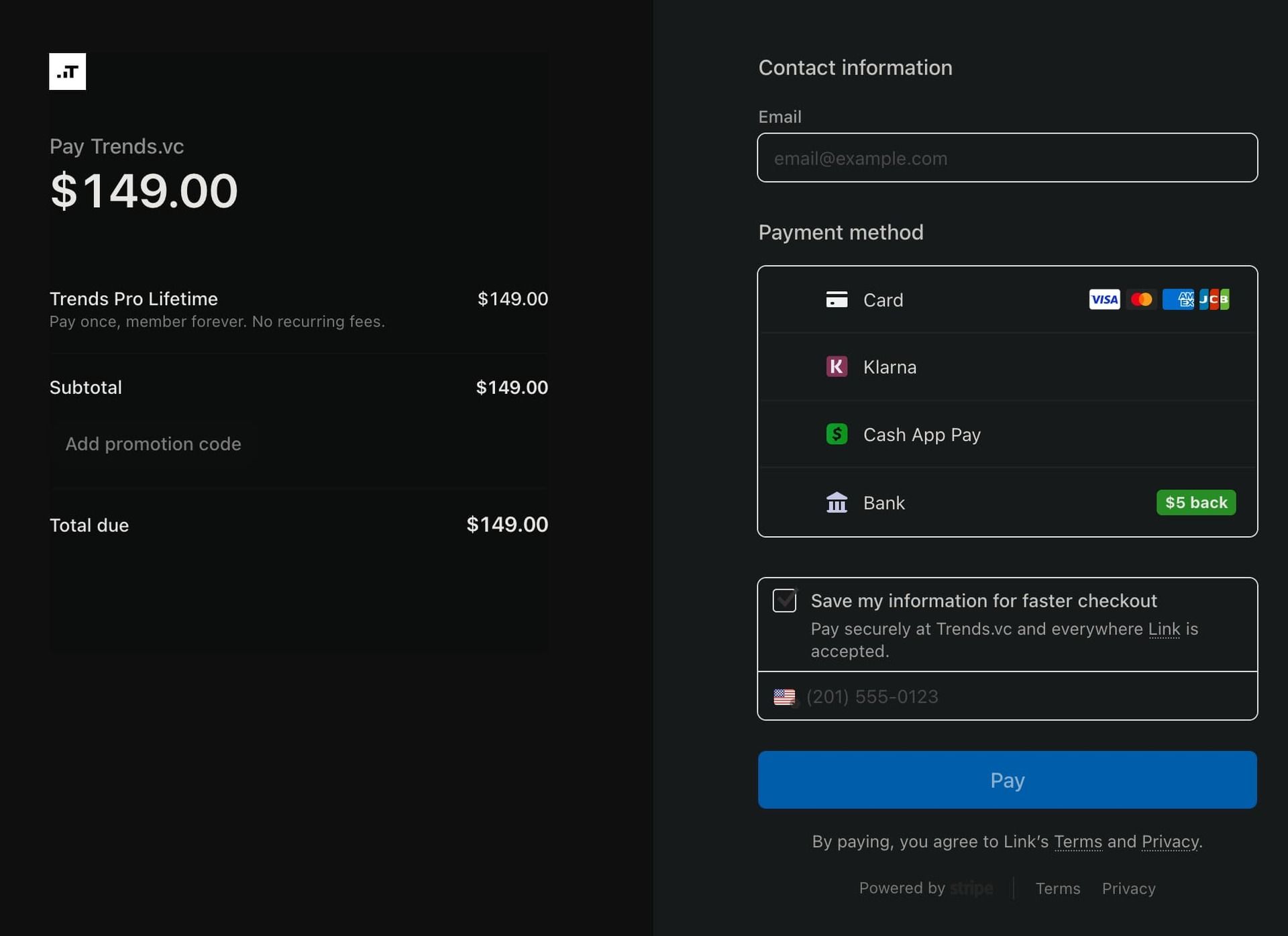Click Pay Trends.vc heading text
This screenshot has height=936, width=1288.
(117, 146)
